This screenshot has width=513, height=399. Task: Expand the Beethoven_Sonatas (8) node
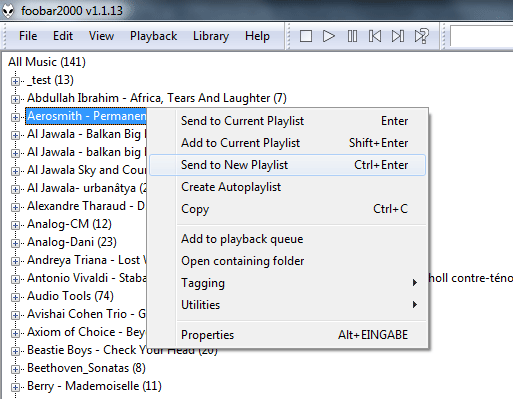pyautogui.click(x=15, y=369)
